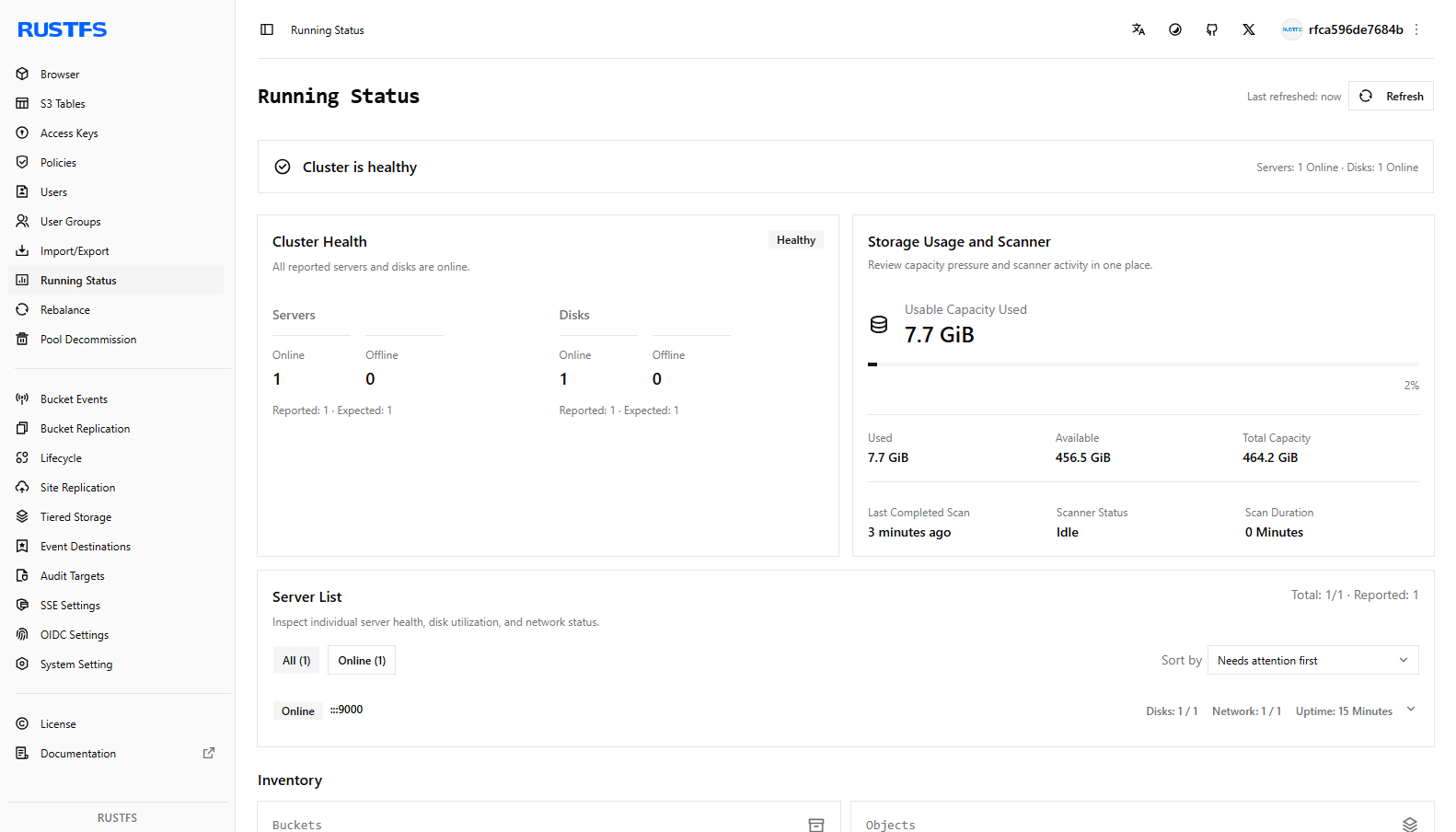Open Audit Targets in the sidebar
The width and height of the screenshot is (1456, 832).
[x=115, y=575]
